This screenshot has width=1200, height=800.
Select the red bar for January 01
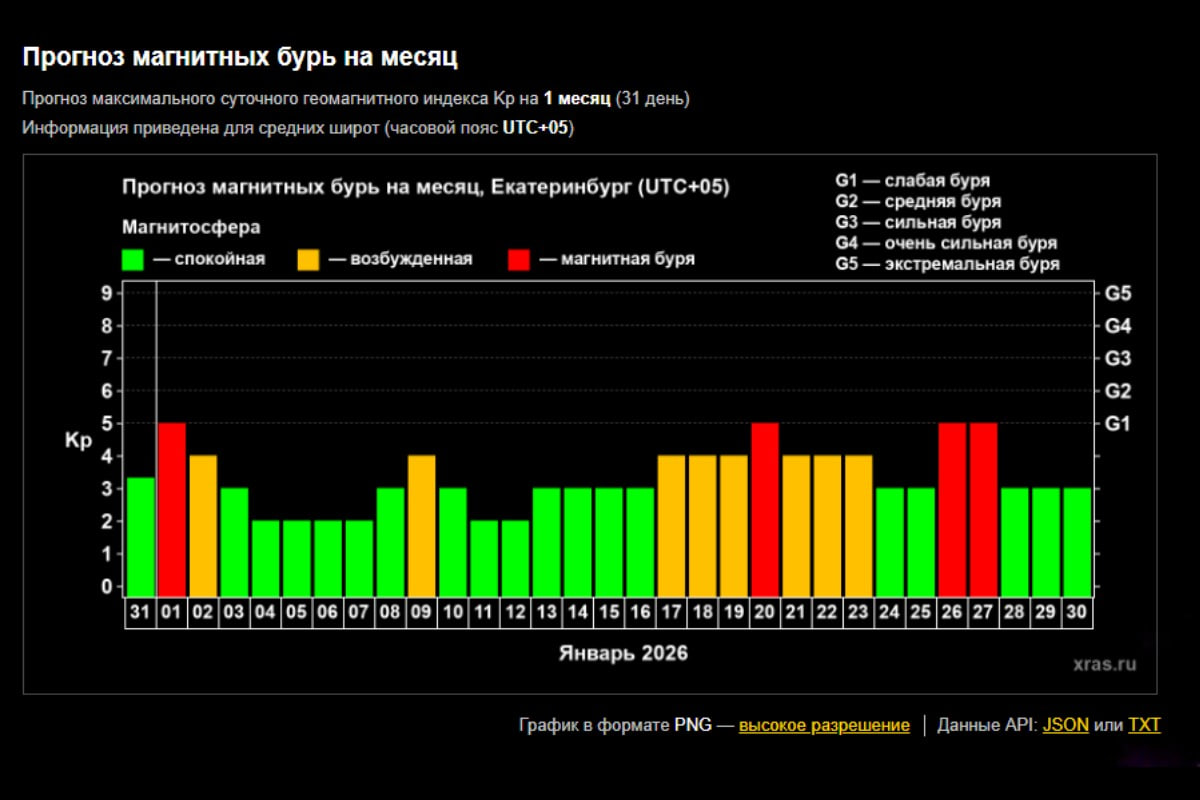pos(172,508)
